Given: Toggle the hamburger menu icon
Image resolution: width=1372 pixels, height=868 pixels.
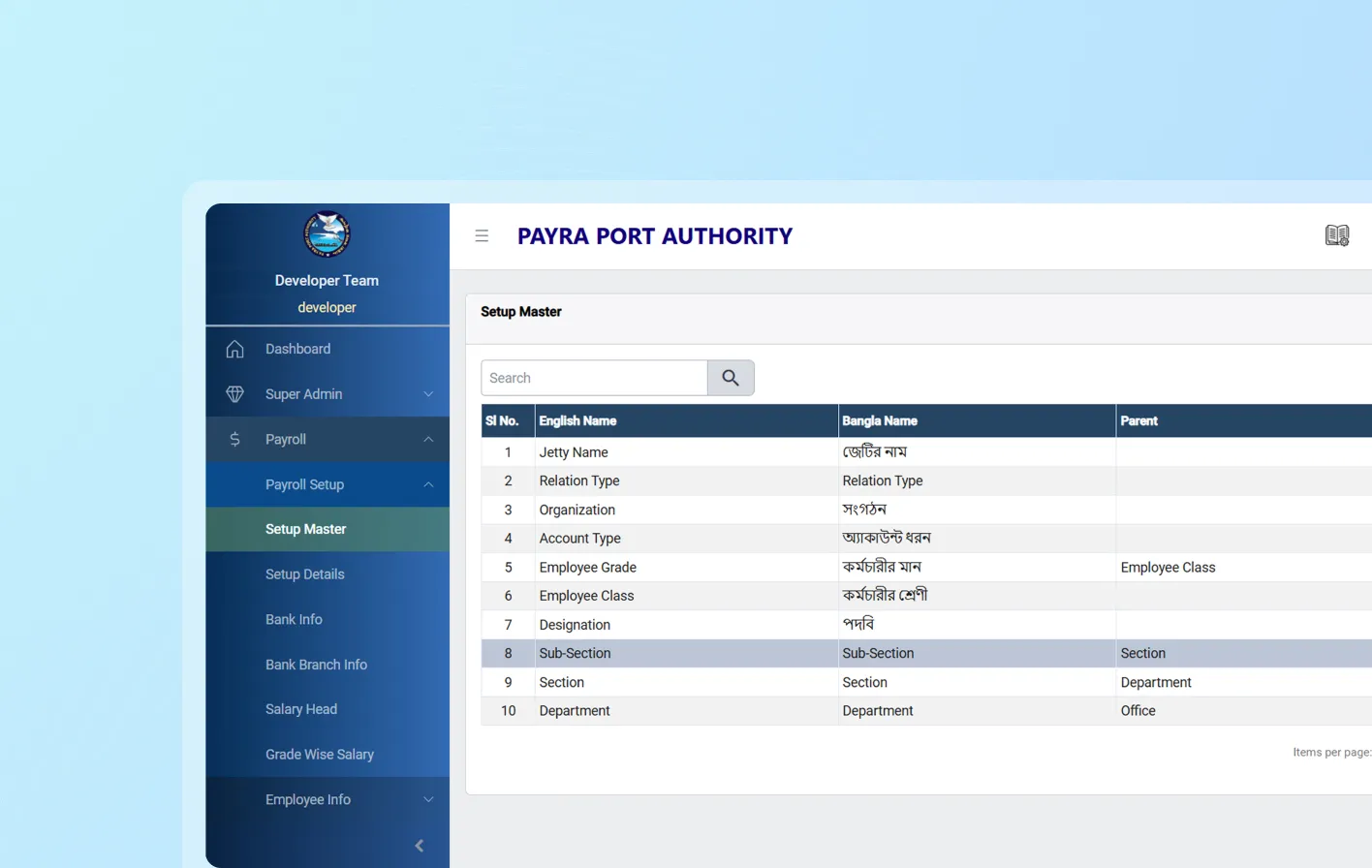Looking at the screenshot, I should 482,236.
